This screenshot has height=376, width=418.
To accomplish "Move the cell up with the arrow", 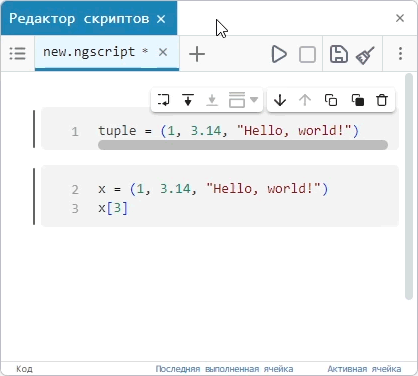I will [305, 100].
